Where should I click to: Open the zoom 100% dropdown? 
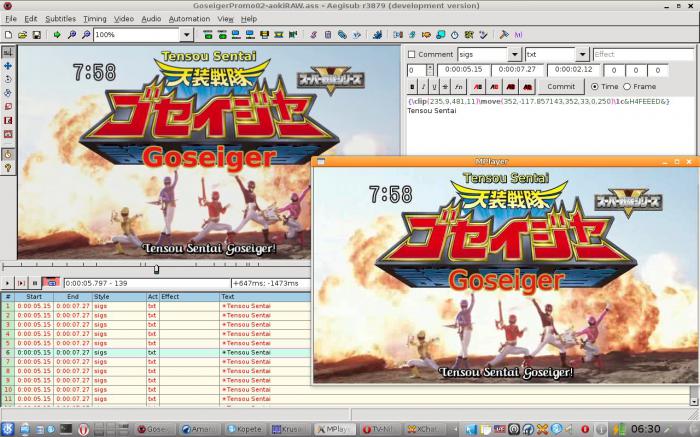(187, 34)
